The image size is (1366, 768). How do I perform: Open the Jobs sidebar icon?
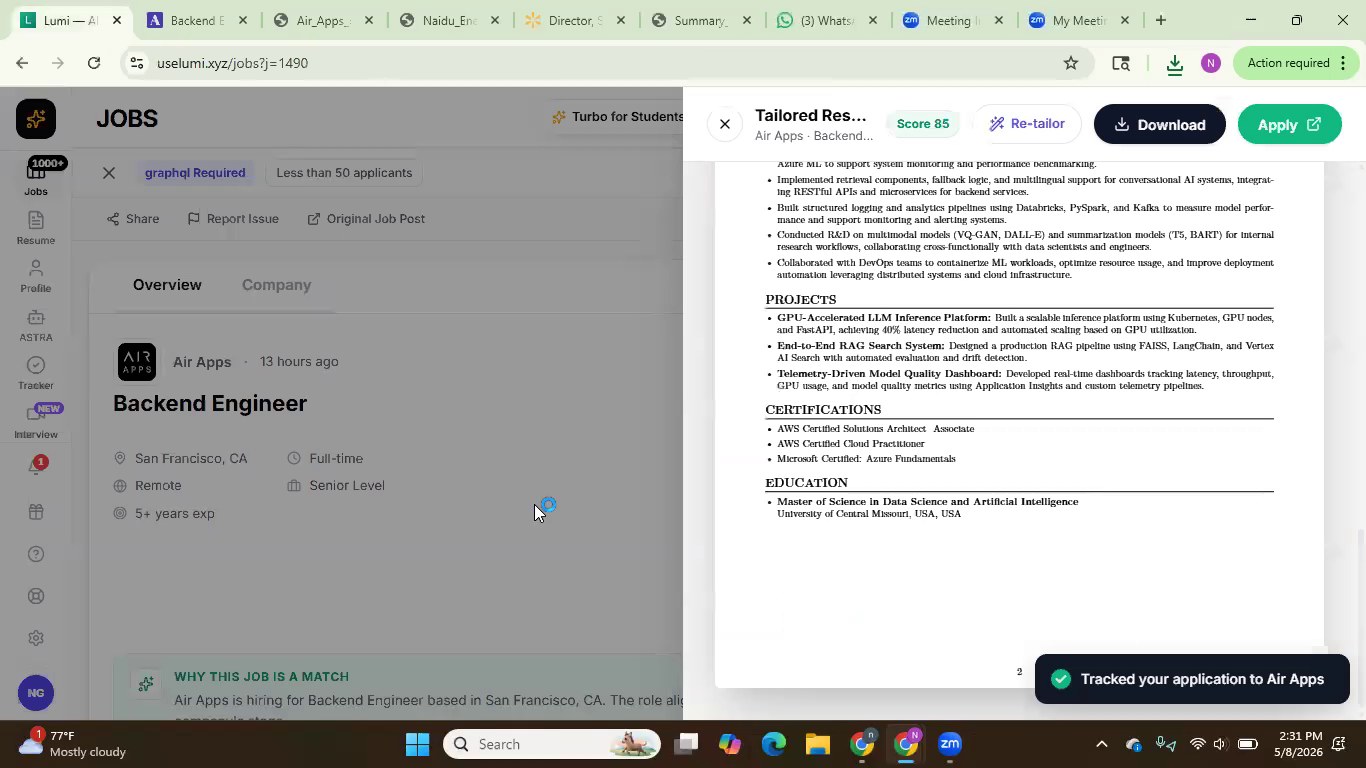point(36,178)
